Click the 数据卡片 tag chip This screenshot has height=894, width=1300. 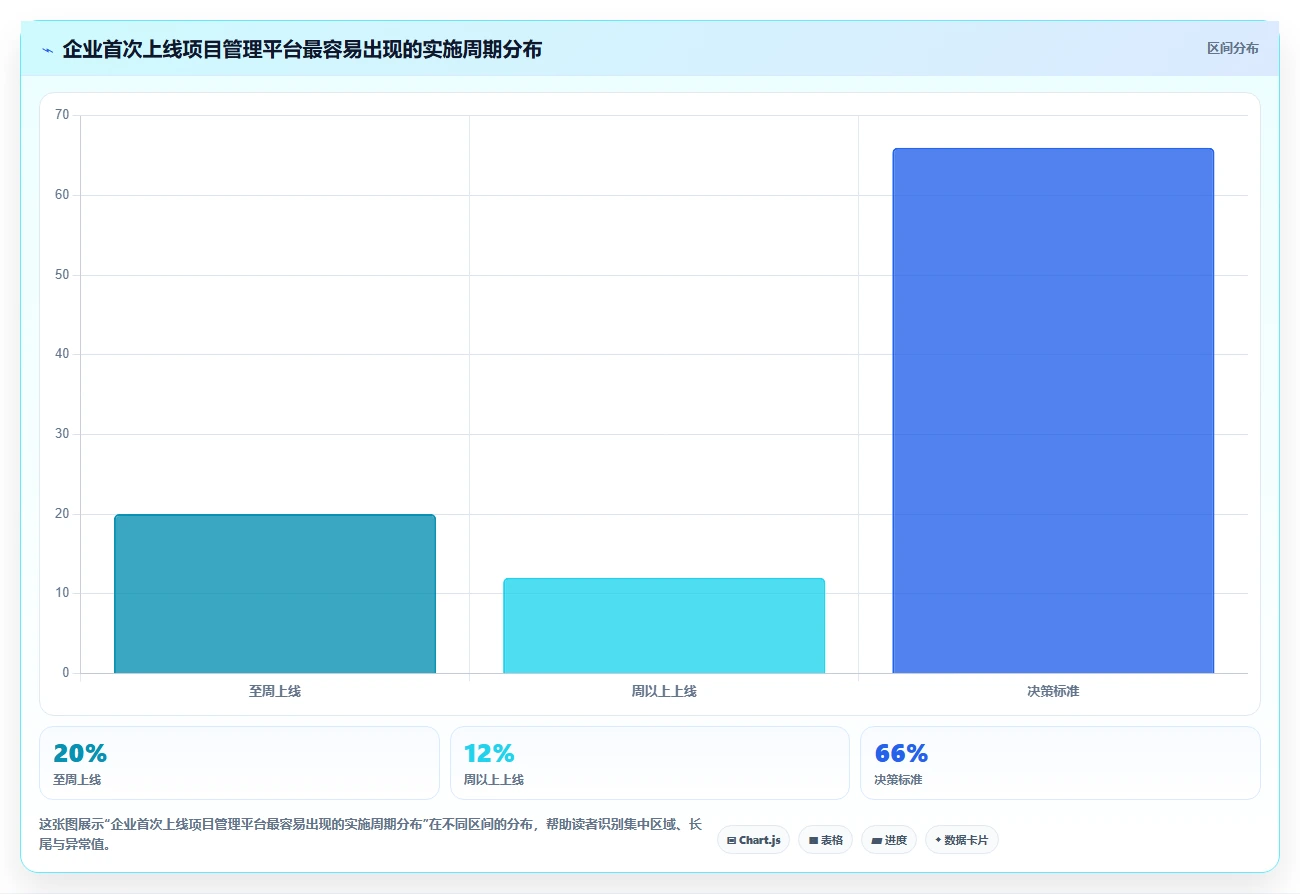pyautogui.click(x=961, y=840)
